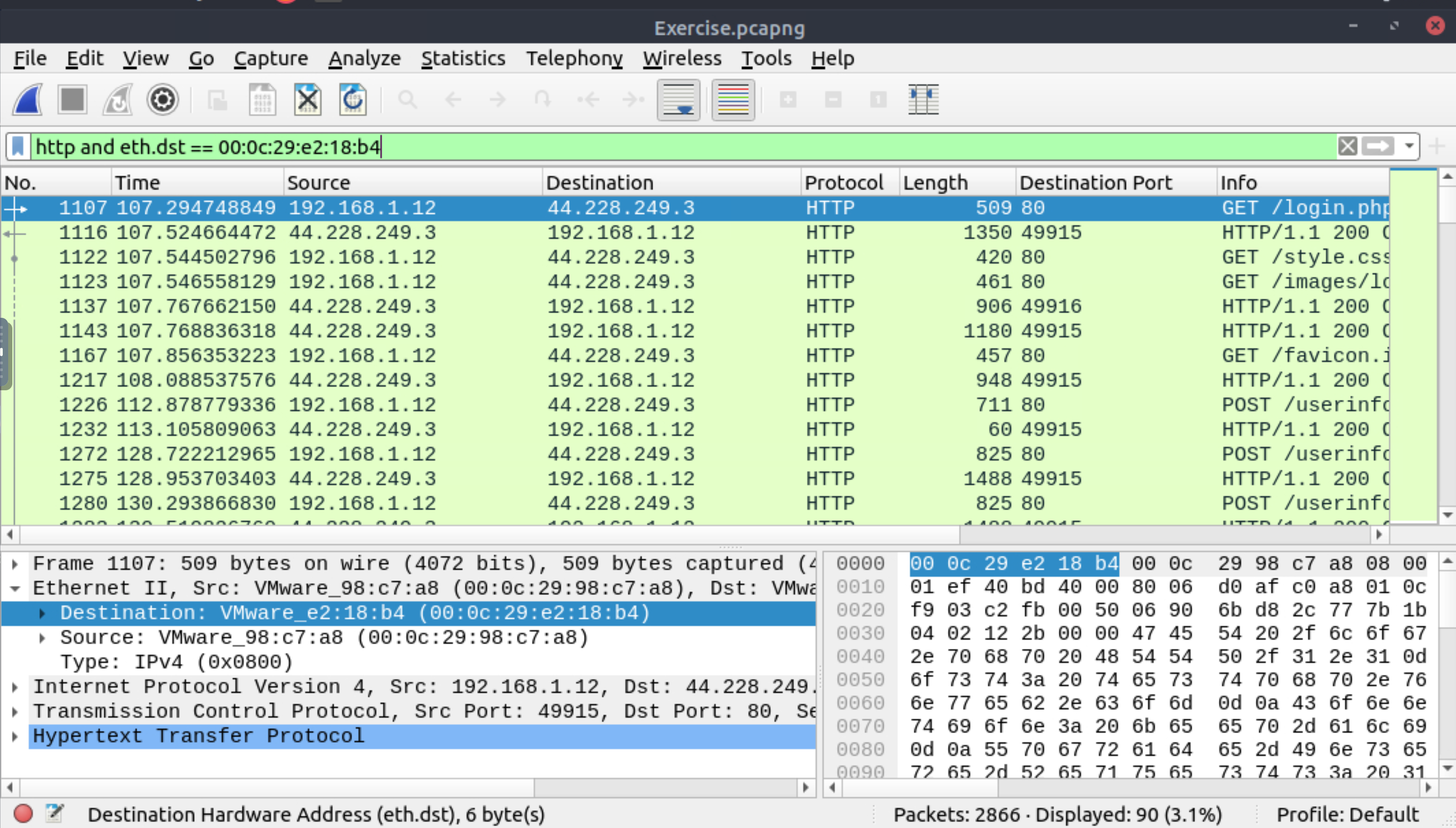Select packet 1226 POST /userinfo row
The width and height of the screenshot is (1456, 828).
tap(695, 405)
